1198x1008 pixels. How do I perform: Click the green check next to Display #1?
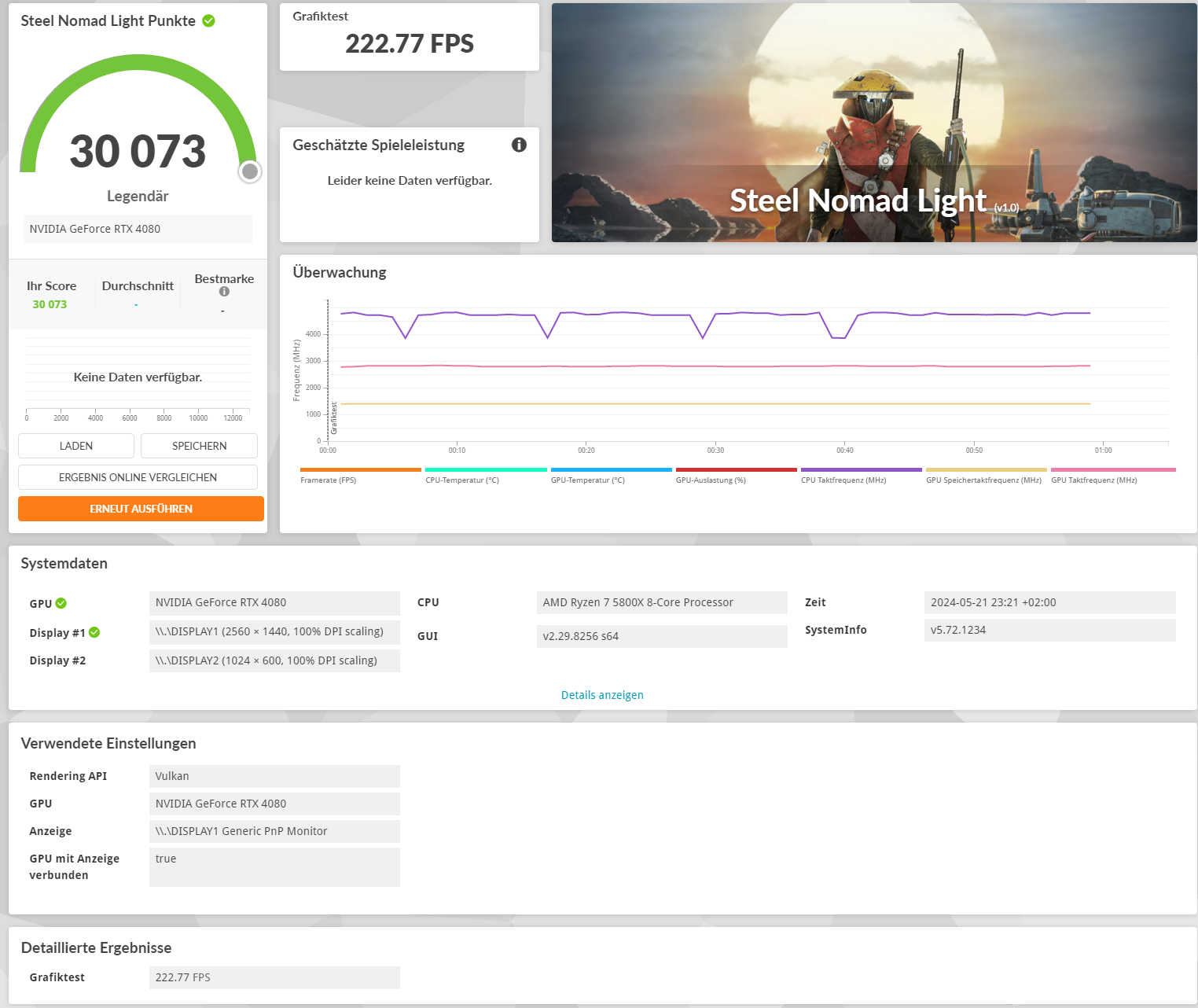click(94, 632)
